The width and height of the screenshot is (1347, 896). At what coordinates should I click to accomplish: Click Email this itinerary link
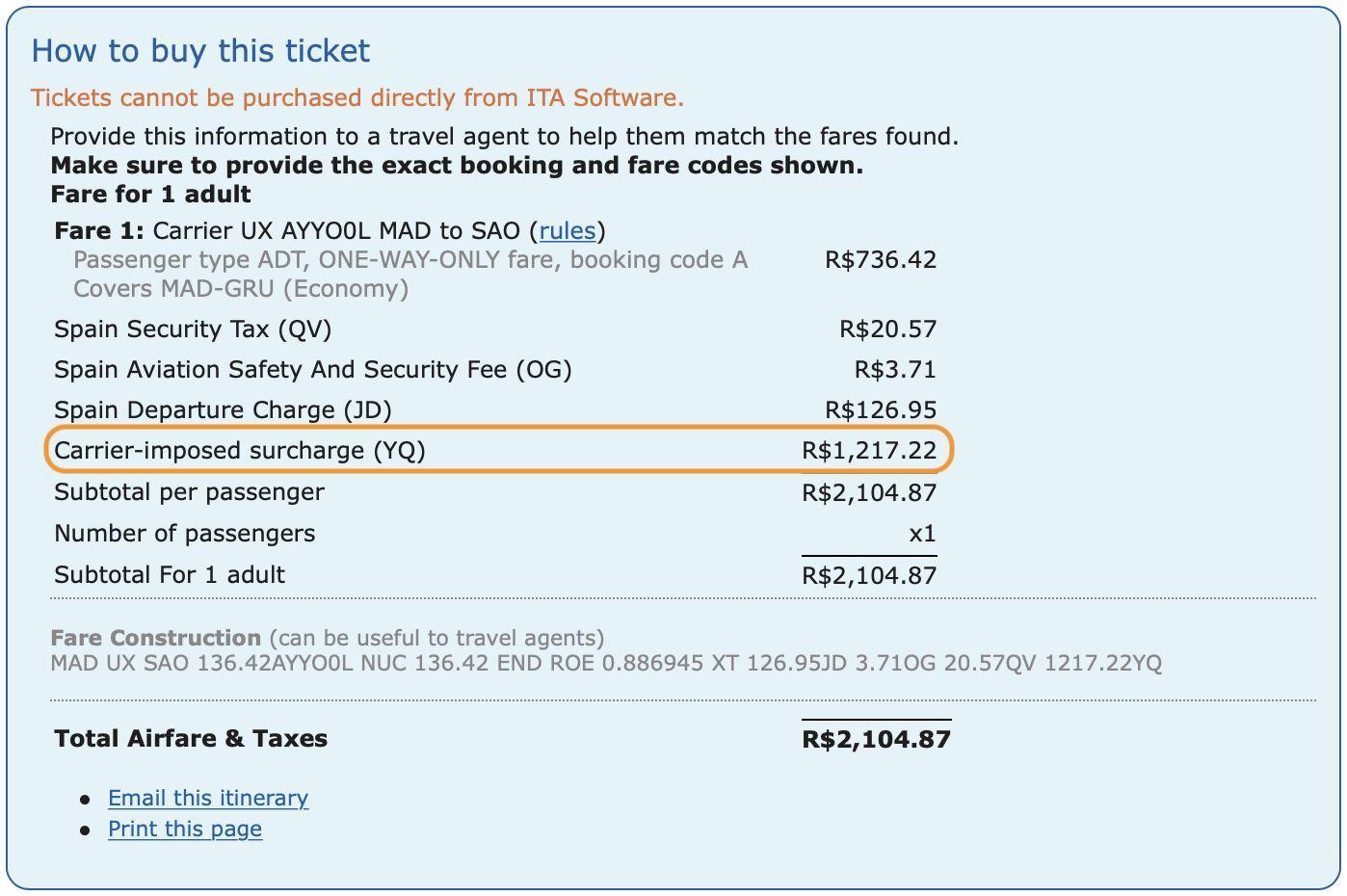coord(208,798)
